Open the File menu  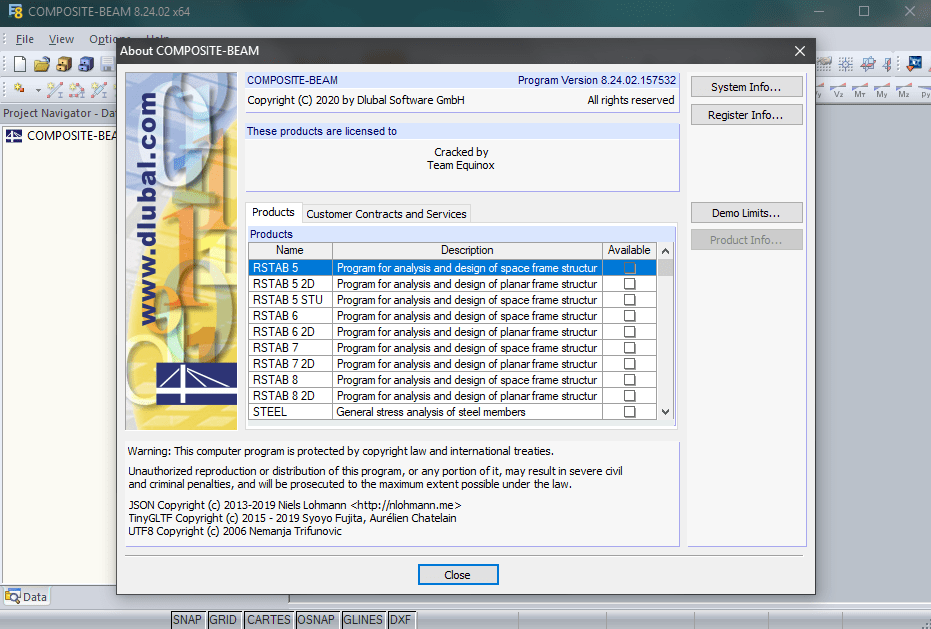pos(24,39)
